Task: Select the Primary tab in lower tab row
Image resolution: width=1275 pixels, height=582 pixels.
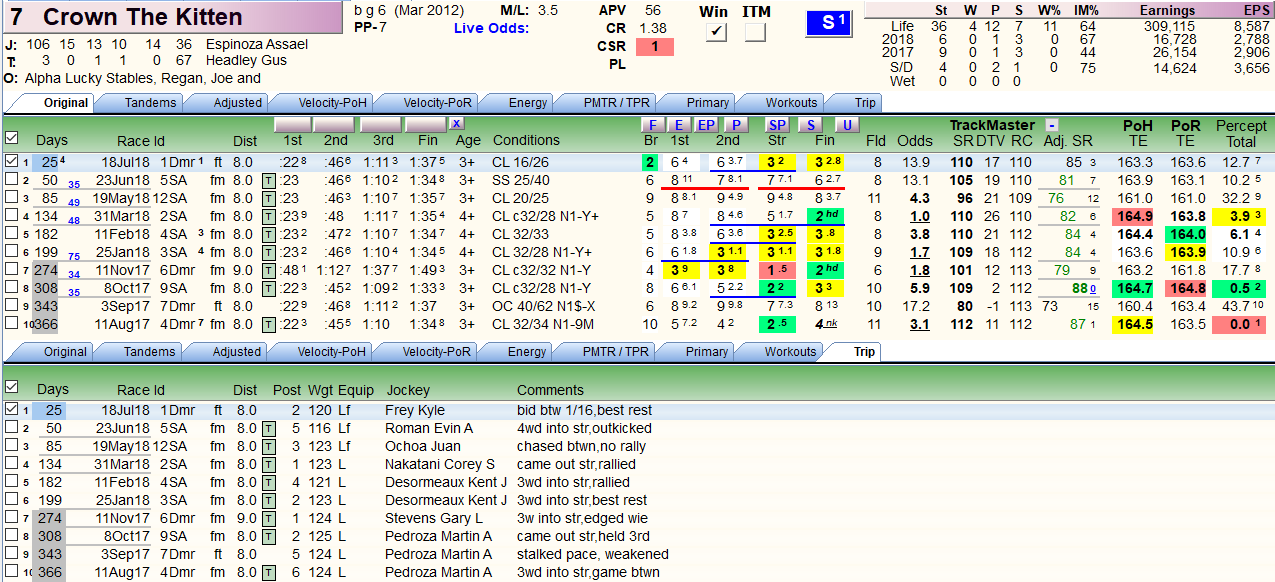Action: point(707,352)
